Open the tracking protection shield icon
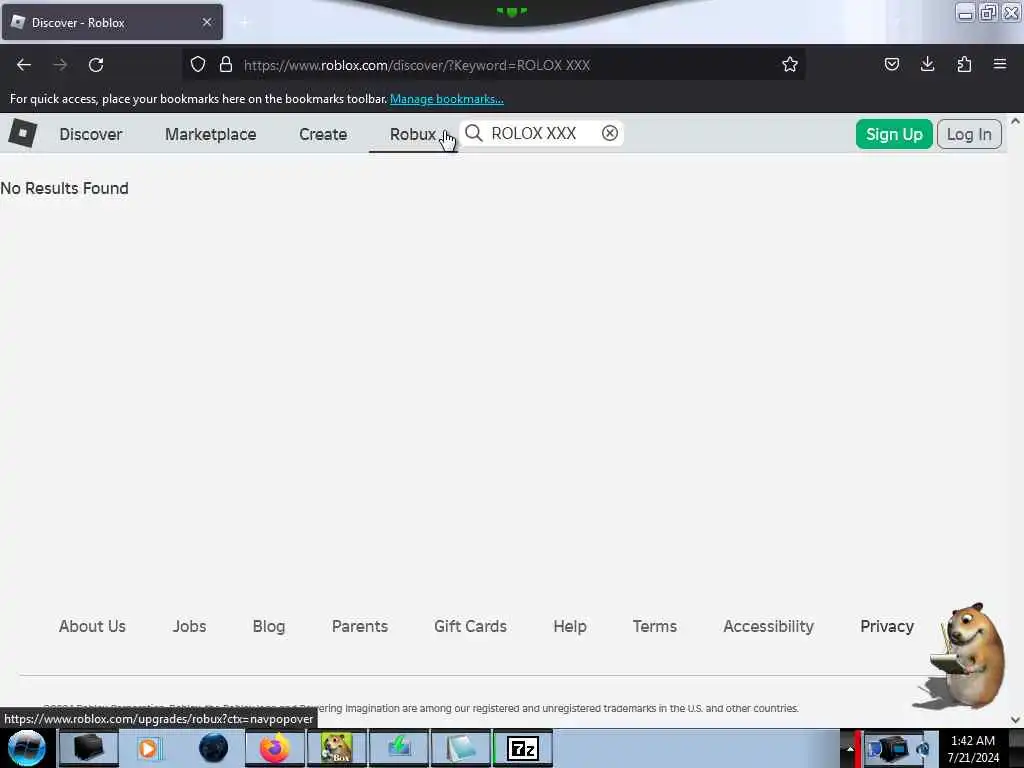 click(x=198, y=65)
